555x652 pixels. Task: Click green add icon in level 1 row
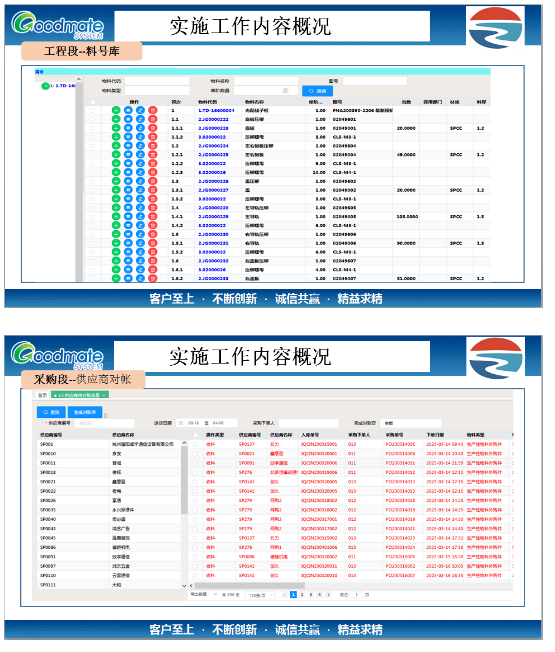point(116,111)
